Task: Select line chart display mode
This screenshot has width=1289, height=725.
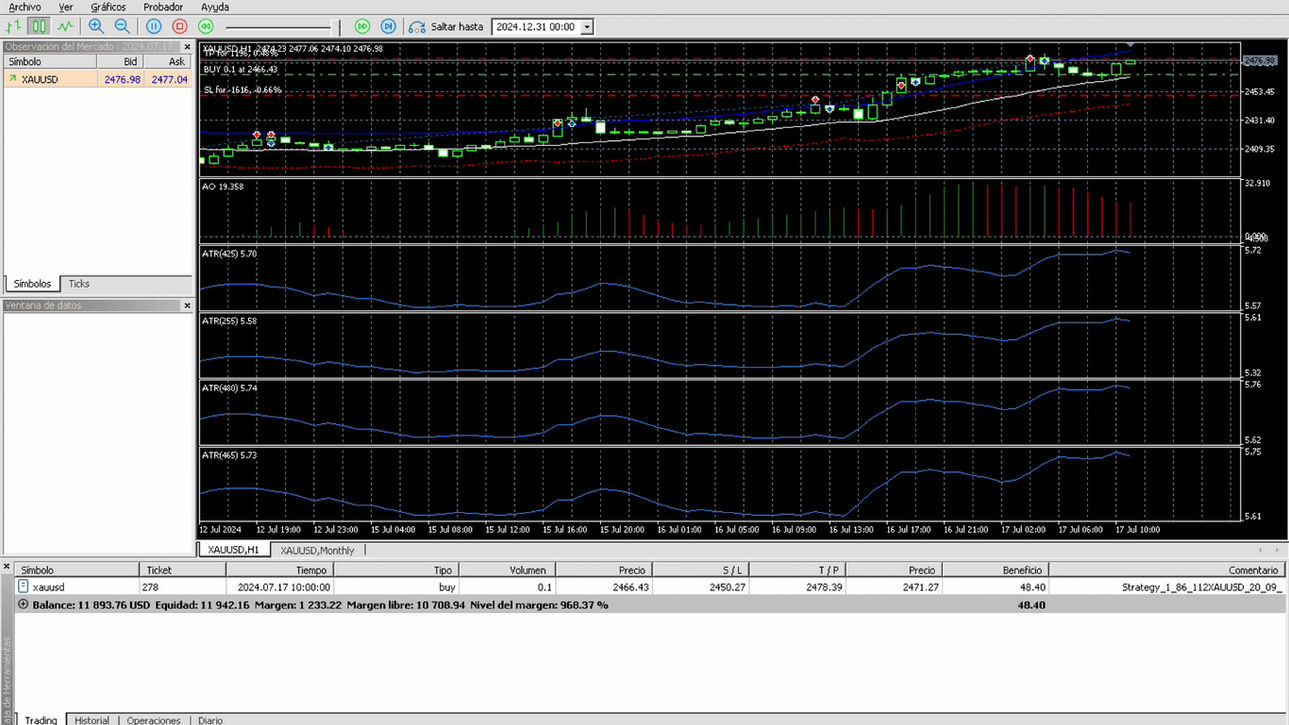Action: (65, 26)
